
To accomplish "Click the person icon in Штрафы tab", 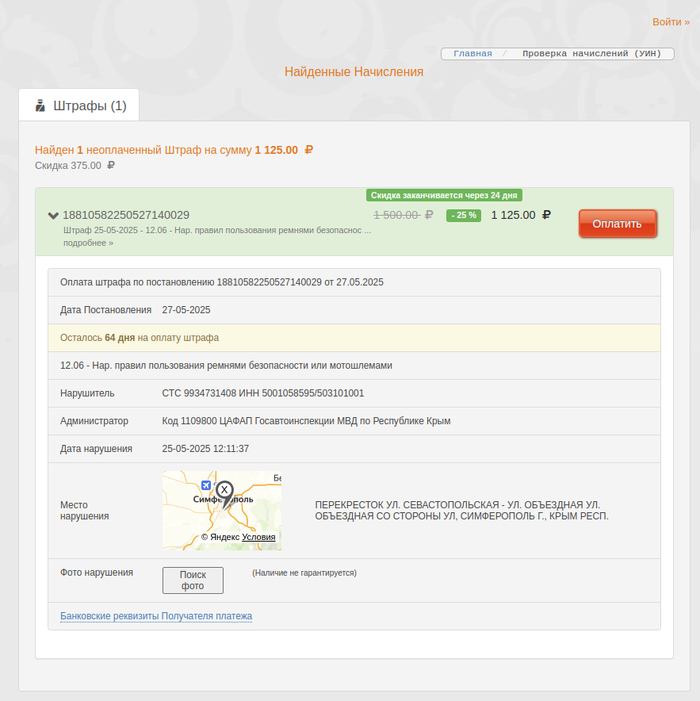I will 40,105.
